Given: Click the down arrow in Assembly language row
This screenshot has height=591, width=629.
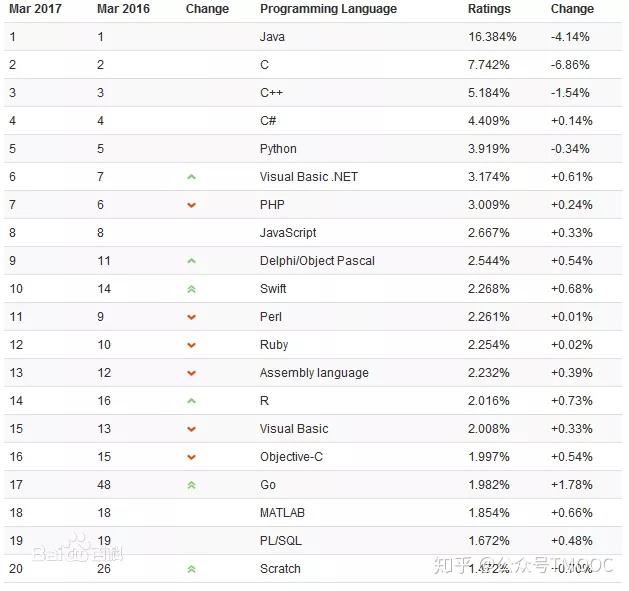Looking at the screenshot, I should click(191, 373).
